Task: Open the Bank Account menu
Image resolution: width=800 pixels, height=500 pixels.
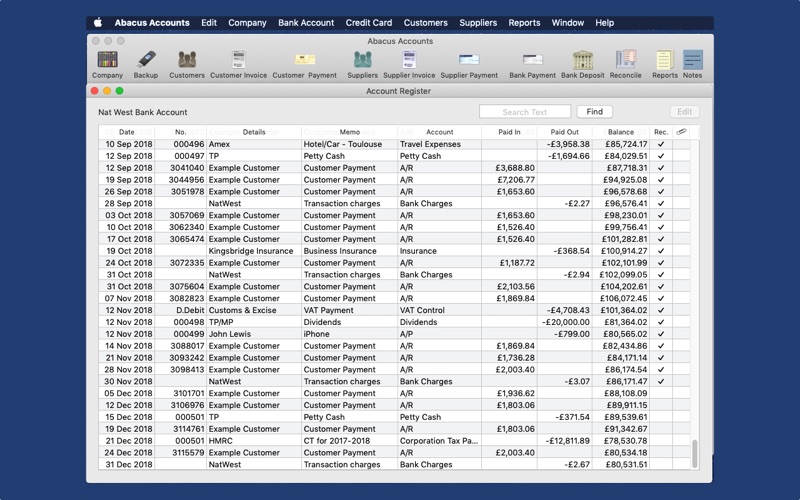Action: pos(306,22)
